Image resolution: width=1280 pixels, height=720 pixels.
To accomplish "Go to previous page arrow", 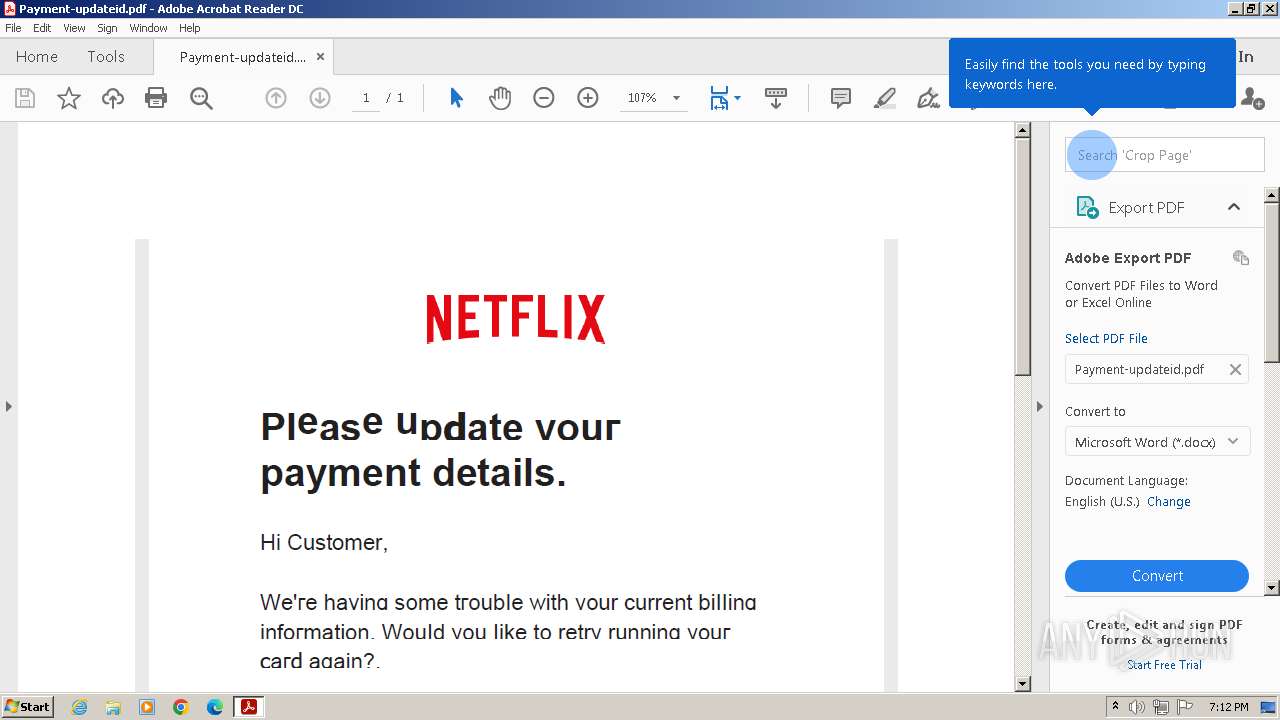I will [276, 98].
